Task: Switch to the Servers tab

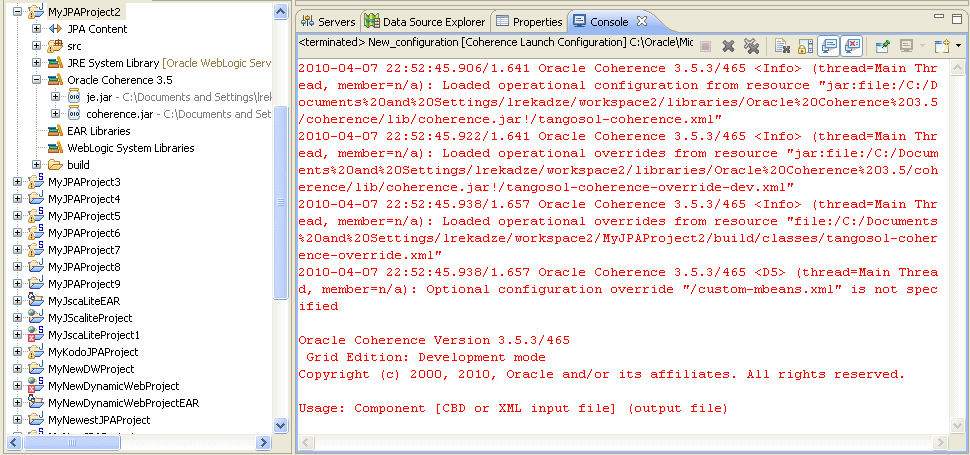Action: [x=328, y=22]
